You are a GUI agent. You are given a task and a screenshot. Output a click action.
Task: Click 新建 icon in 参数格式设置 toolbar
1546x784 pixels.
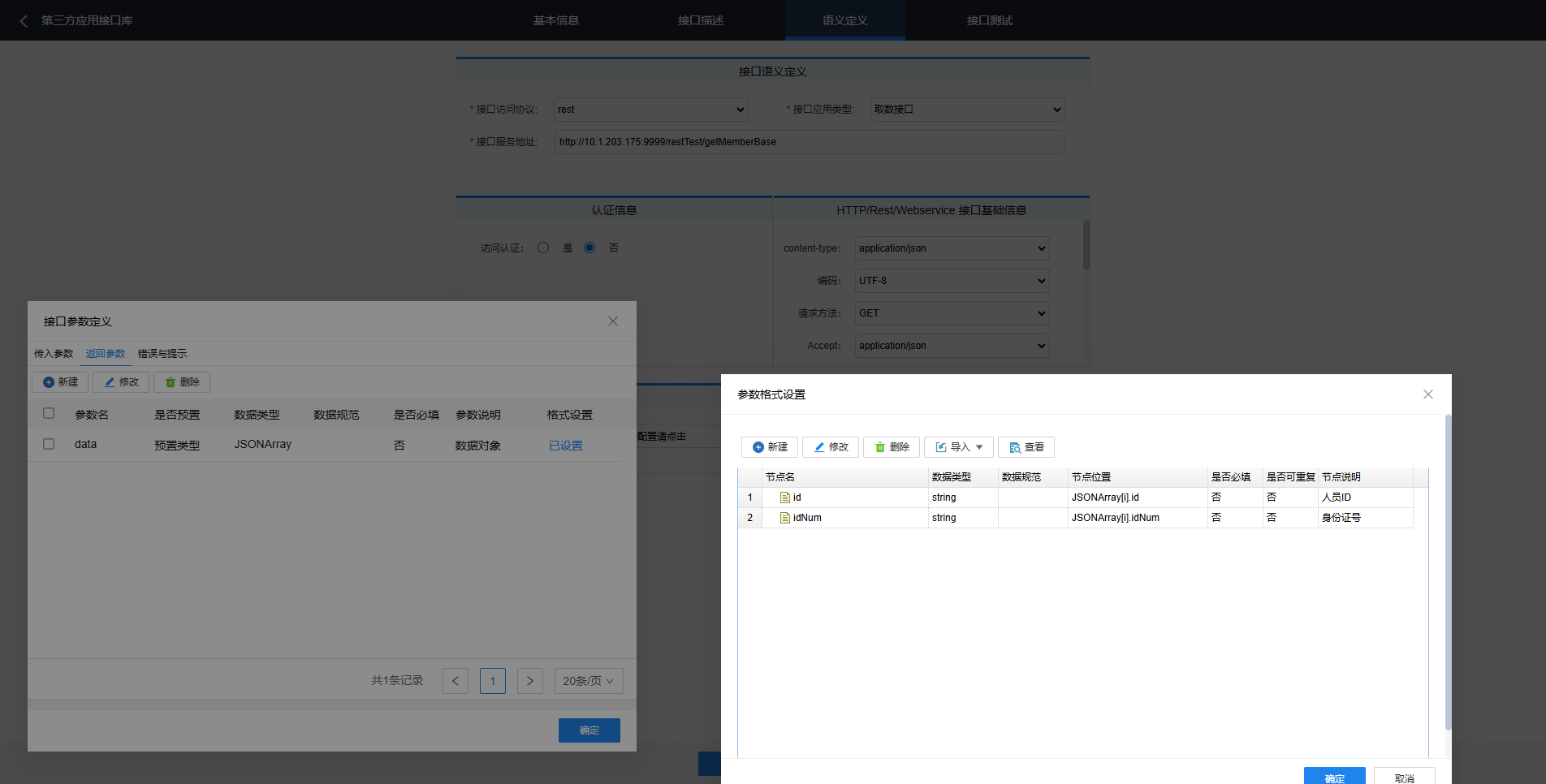(x=758, y=447)
